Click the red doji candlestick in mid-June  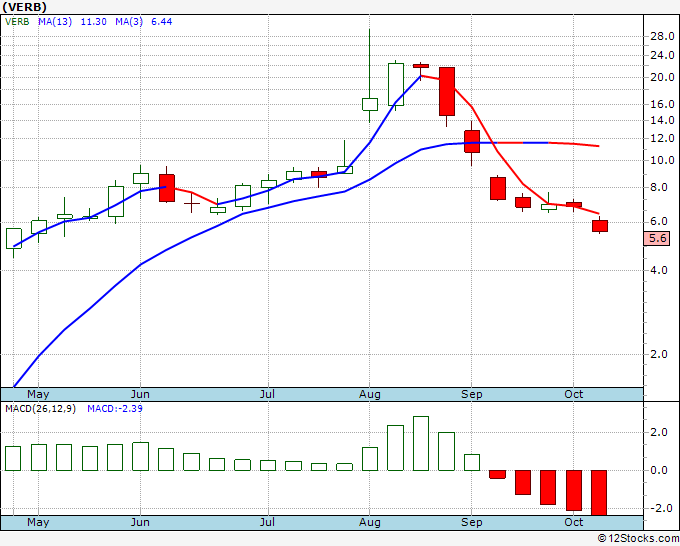tap(192, 203)
